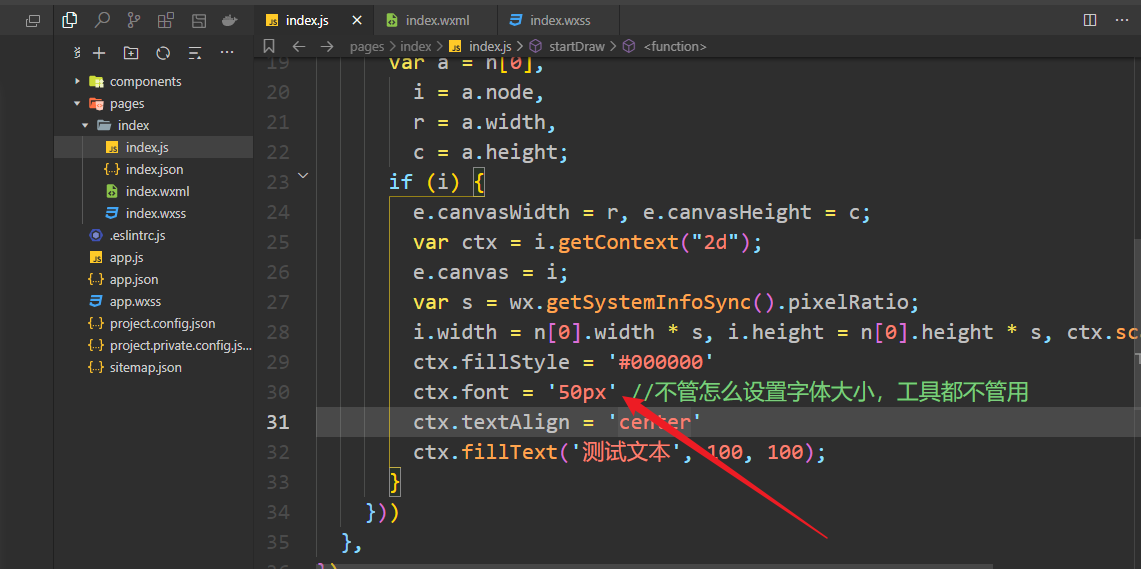Click the <function> breadcrumb symbol
The width and height of the screenshot is (1141, 569).
(675, 47)
